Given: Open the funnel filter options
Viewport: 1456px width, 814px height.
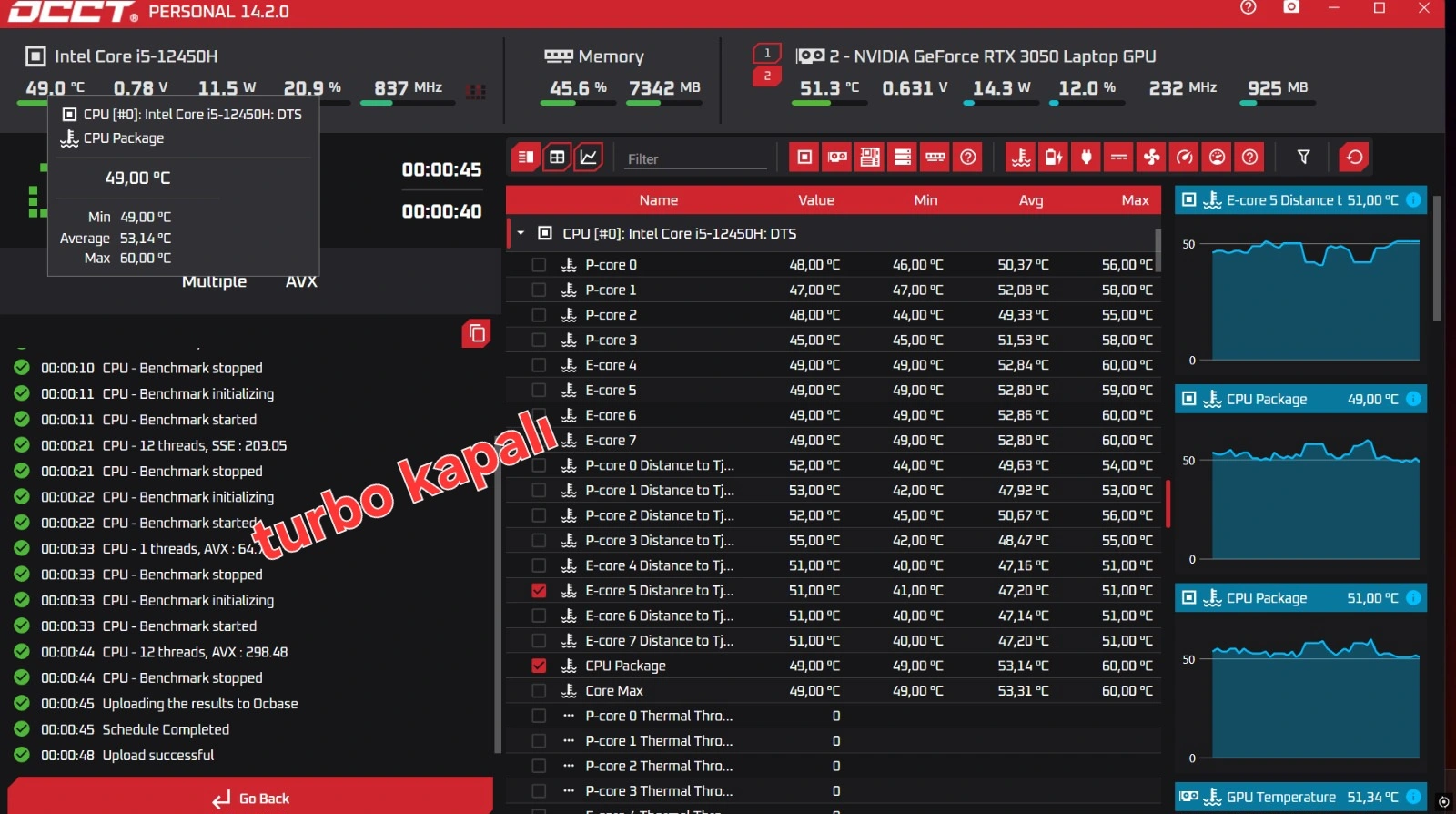Looking at the screenshot, I should [1303, 158].
